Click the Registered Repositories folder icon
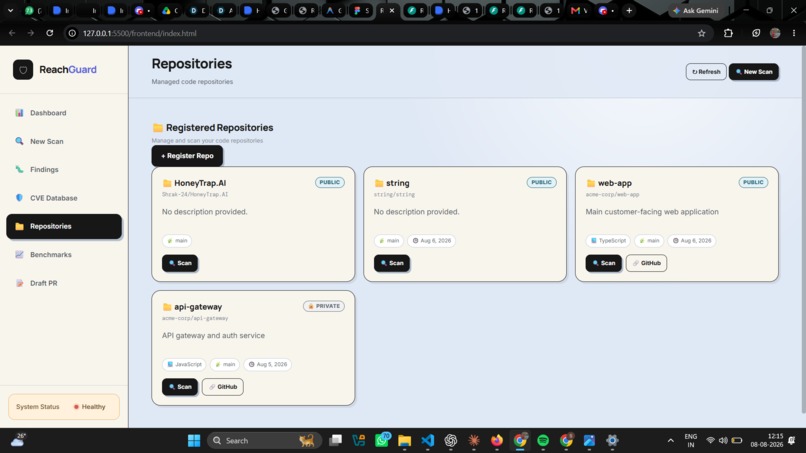806x453 pixels. coord(158,128)
